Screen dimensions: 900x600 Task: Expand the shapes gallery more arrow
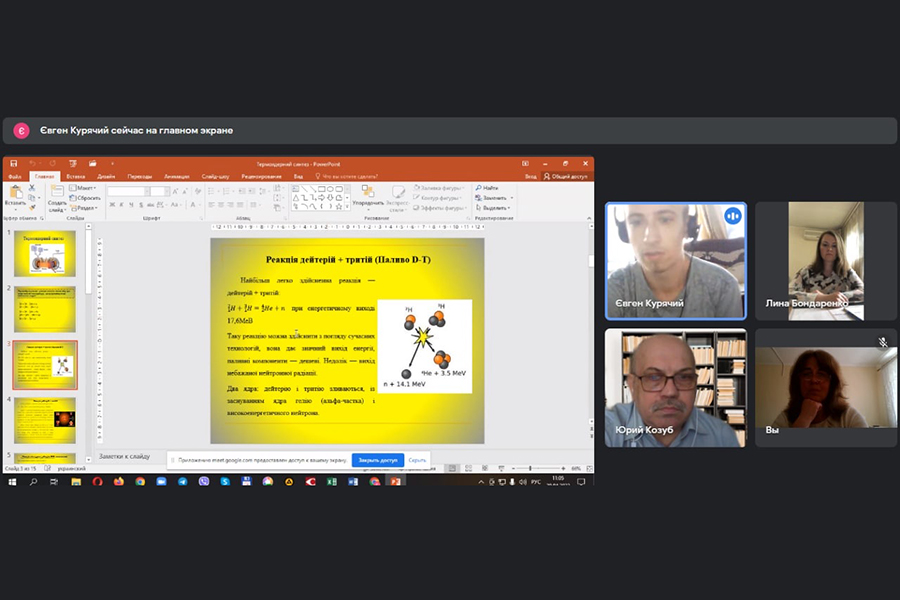pyautogui.click(x=347, y=207)
